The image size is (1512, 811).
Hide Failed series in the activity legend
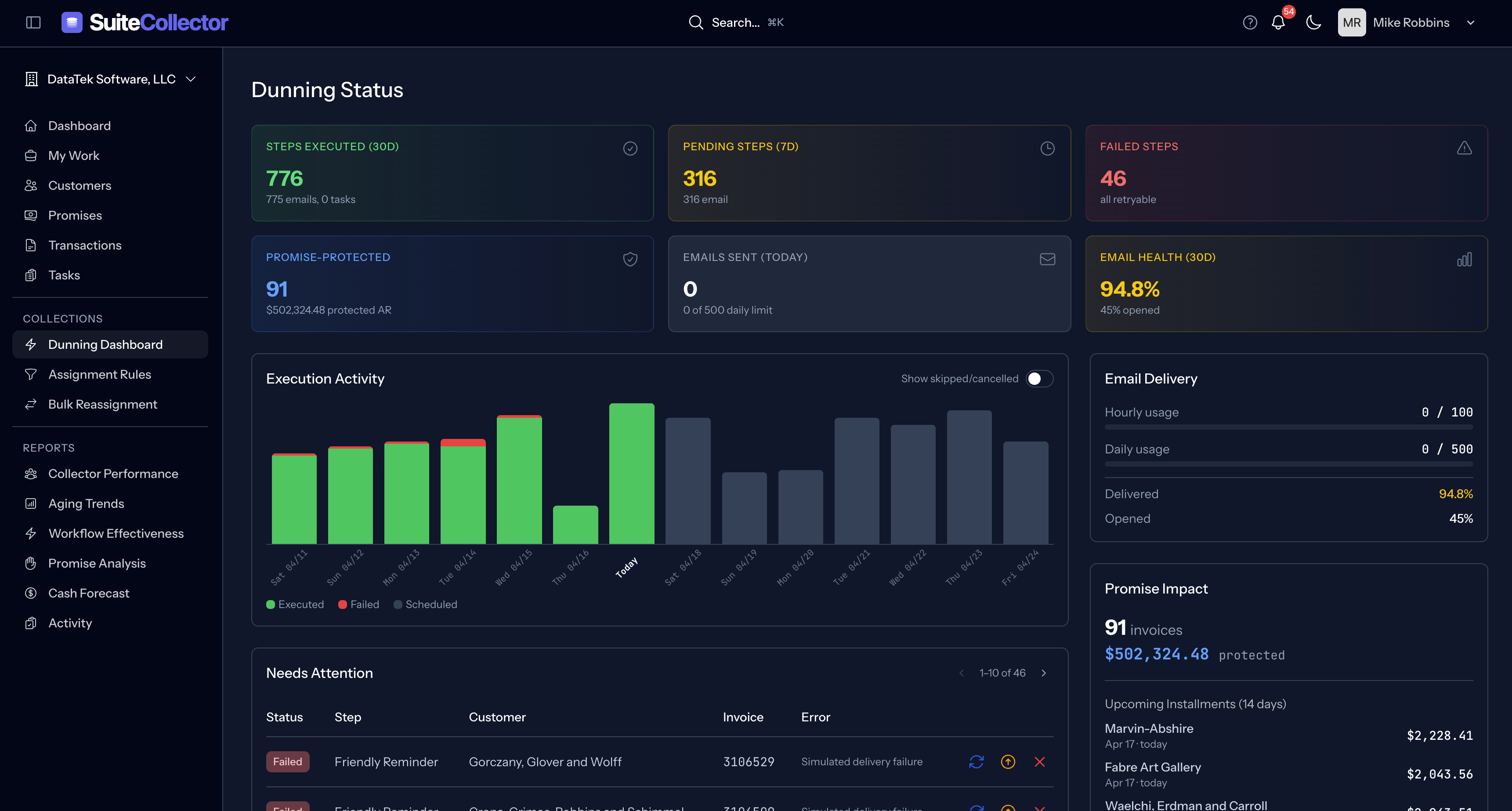pyautogui.click(x=358, y=604)
